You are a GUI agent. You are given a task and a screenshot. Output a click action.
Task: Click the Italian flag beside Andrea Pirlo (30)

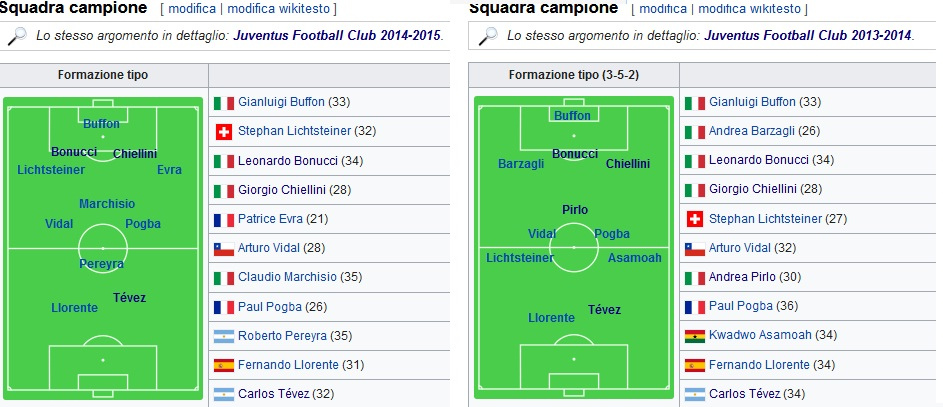coord(695,278)
